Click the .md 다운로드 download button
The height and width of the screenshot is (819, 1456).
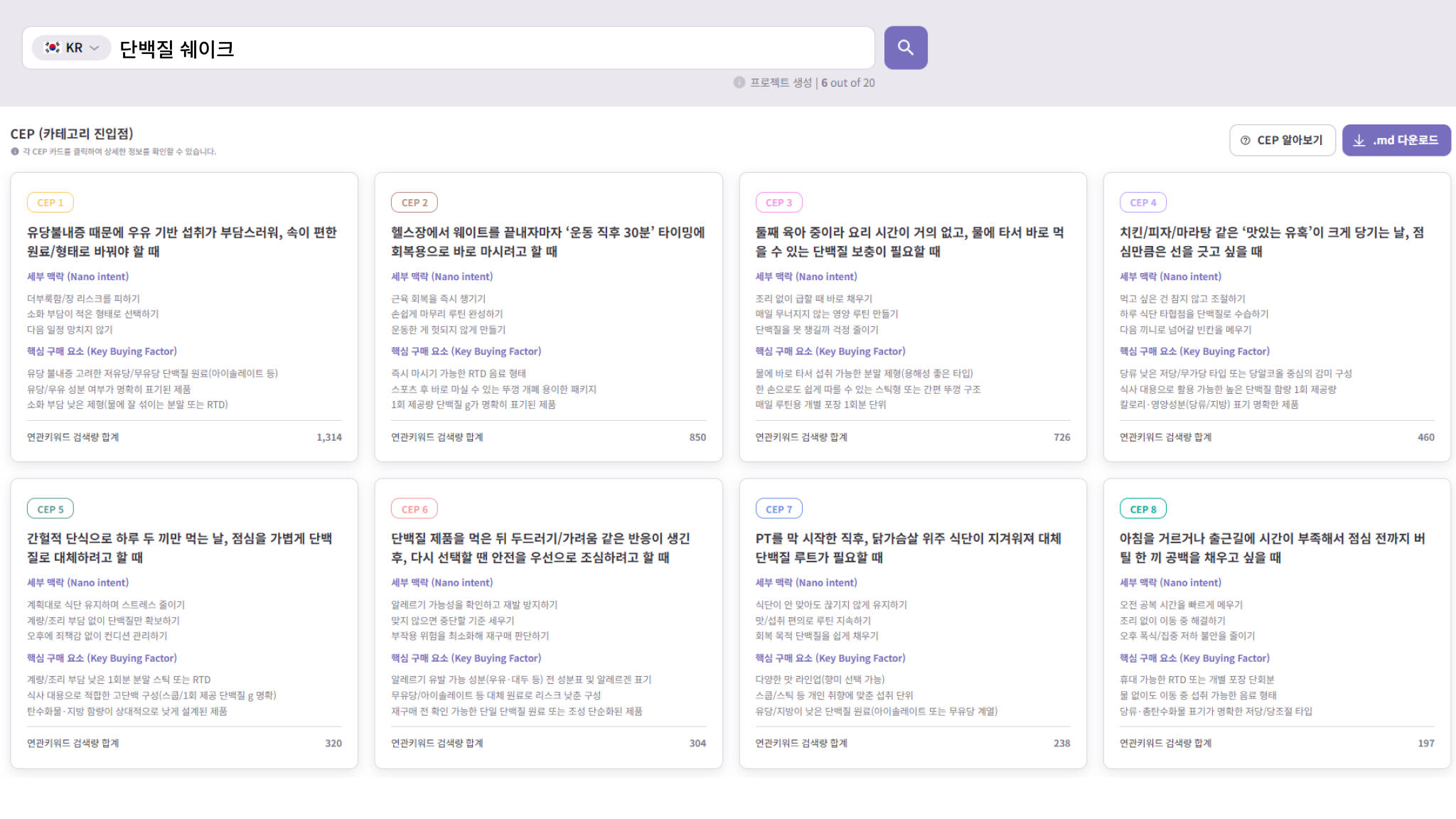tap(1396, 140)
